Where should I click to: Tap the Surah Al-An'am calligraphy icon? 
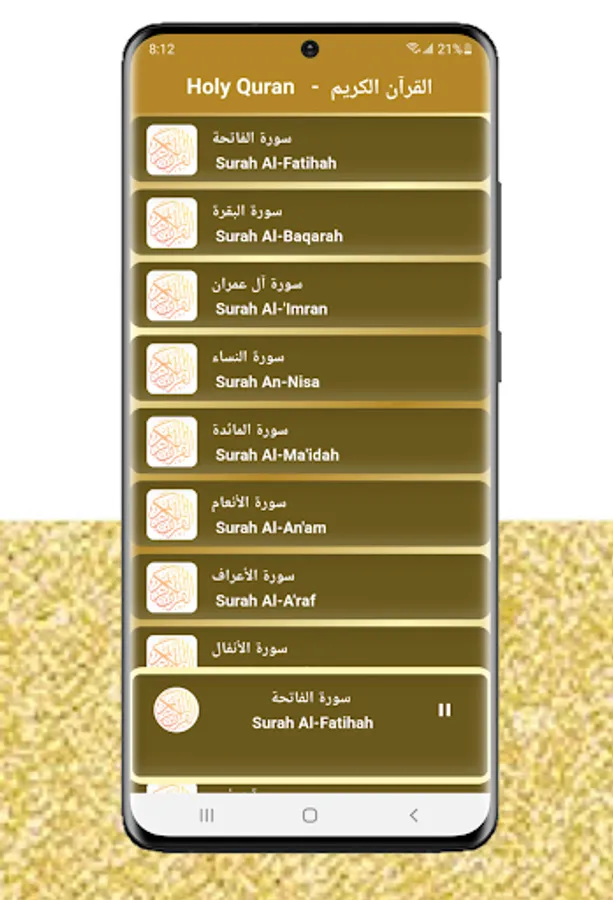point(172,514)
